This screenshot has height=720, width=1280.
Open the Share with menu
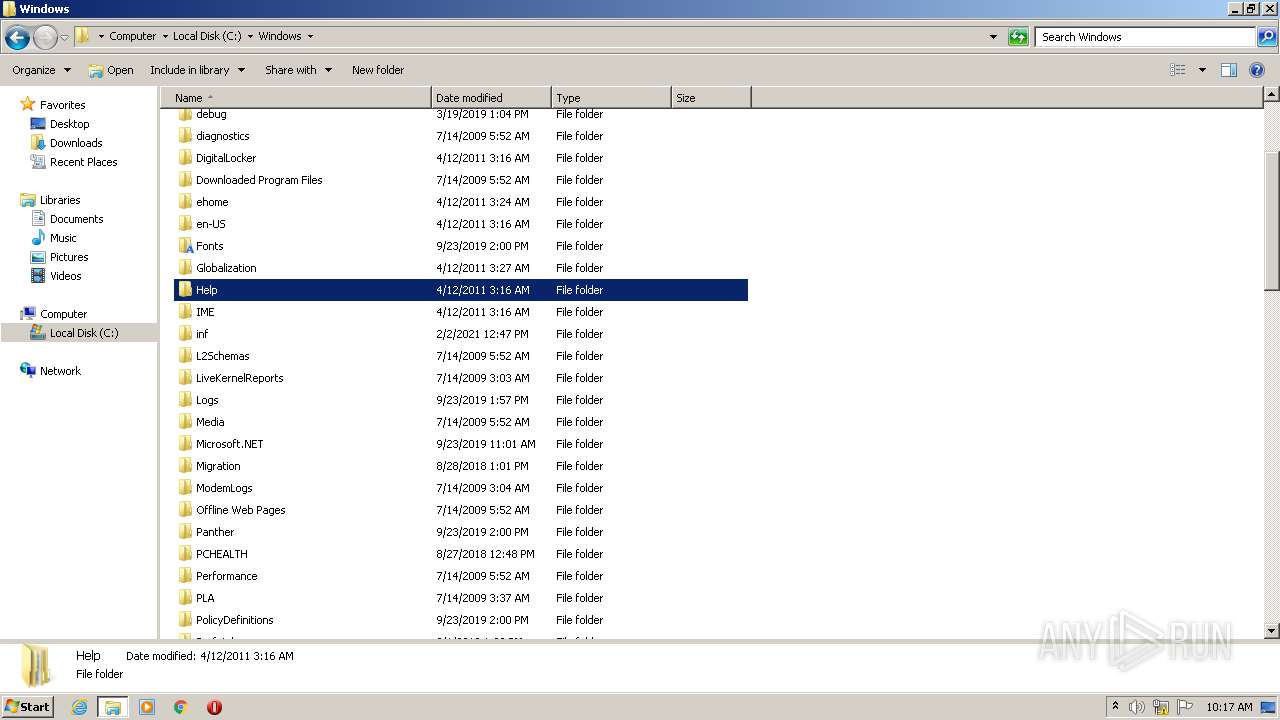coord(297,70)
